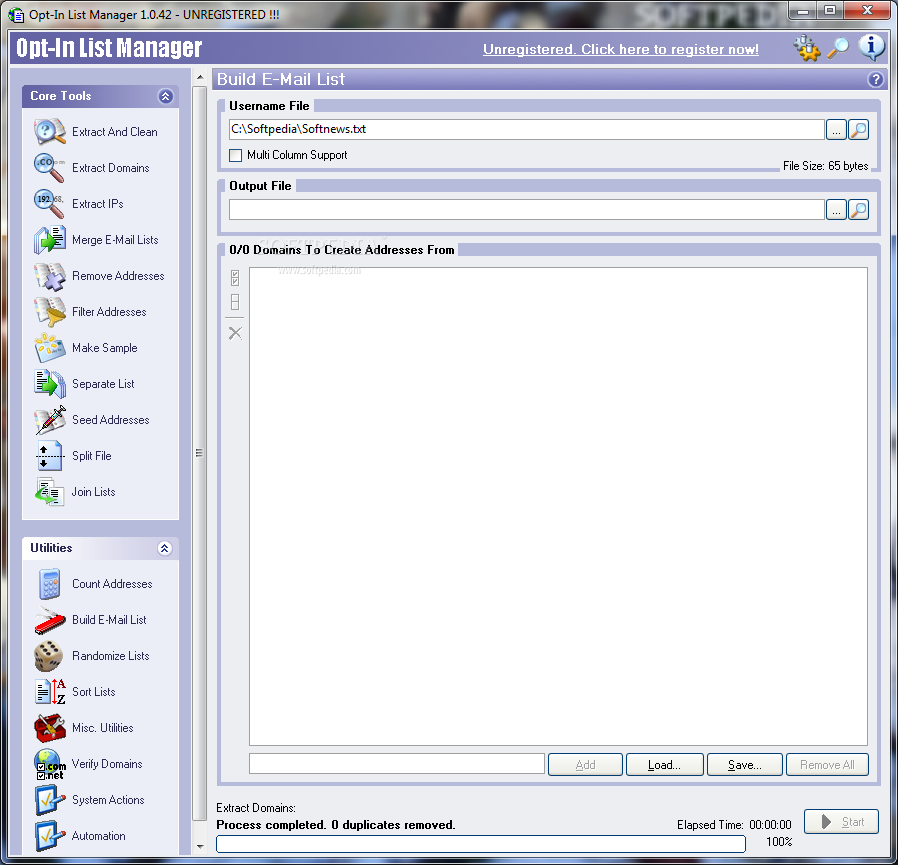
Task: Click the new domain entry field
Action: point(396,764)
